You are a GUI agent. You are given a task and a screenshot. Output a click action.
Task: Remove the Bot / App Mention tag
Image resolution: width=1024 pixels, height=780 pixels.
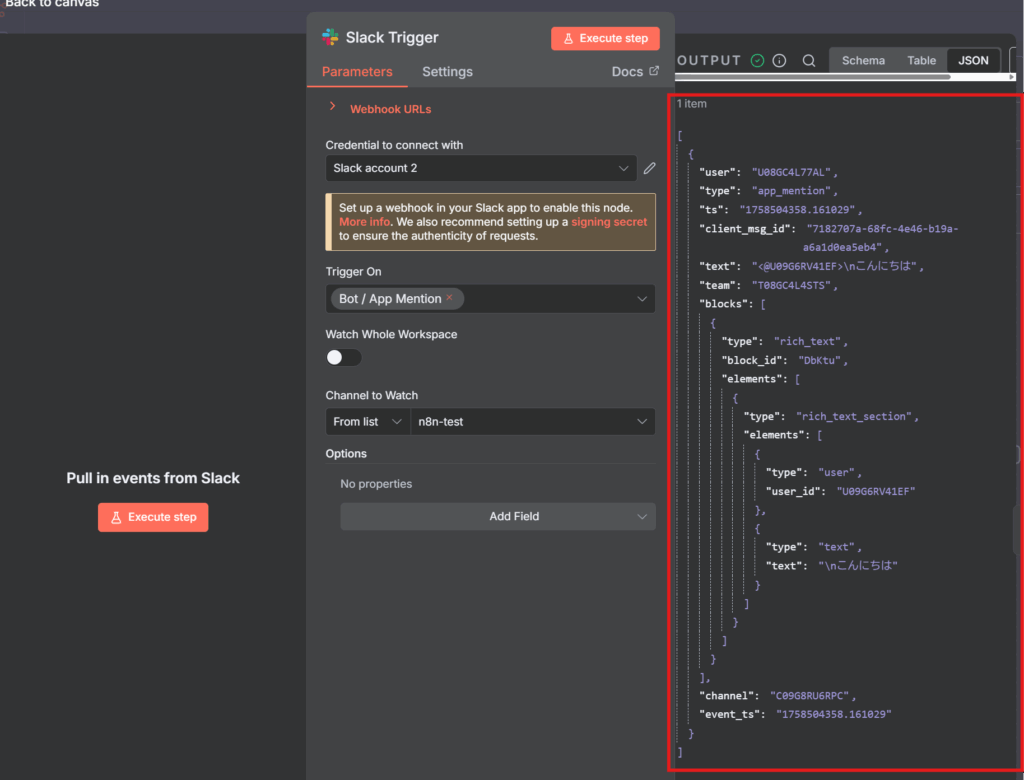coord(449,298)
